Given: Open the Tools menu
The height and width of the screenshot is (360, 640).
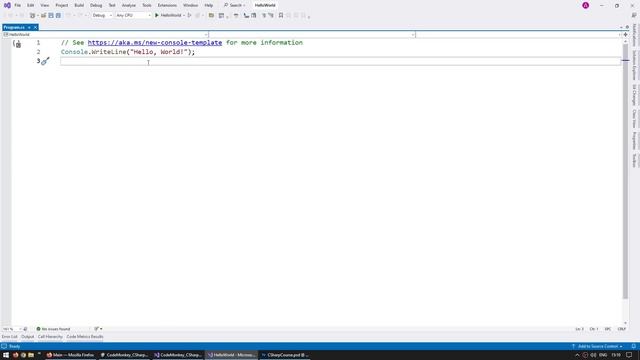Looking at the screenshot, I should pos(147,5).
